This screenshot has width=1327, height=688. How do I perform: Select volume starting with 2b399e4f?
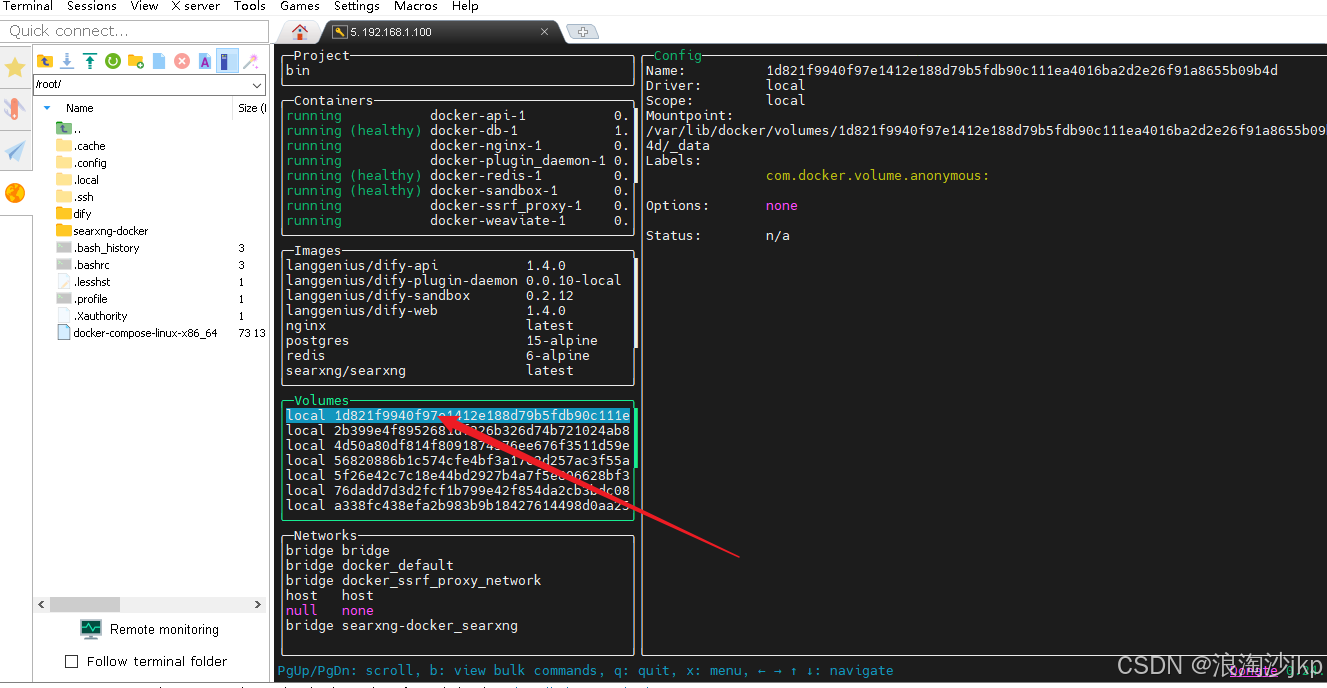[x=457, y=431]
